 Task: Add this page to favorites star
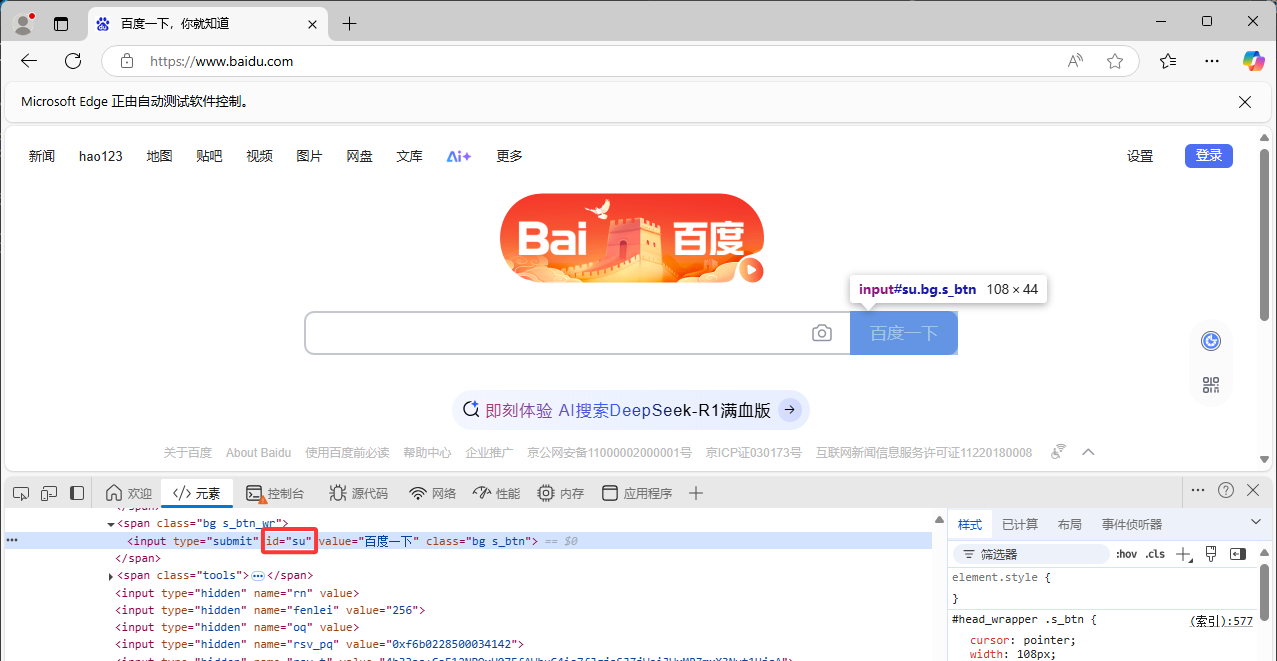tap(1115, 61)
